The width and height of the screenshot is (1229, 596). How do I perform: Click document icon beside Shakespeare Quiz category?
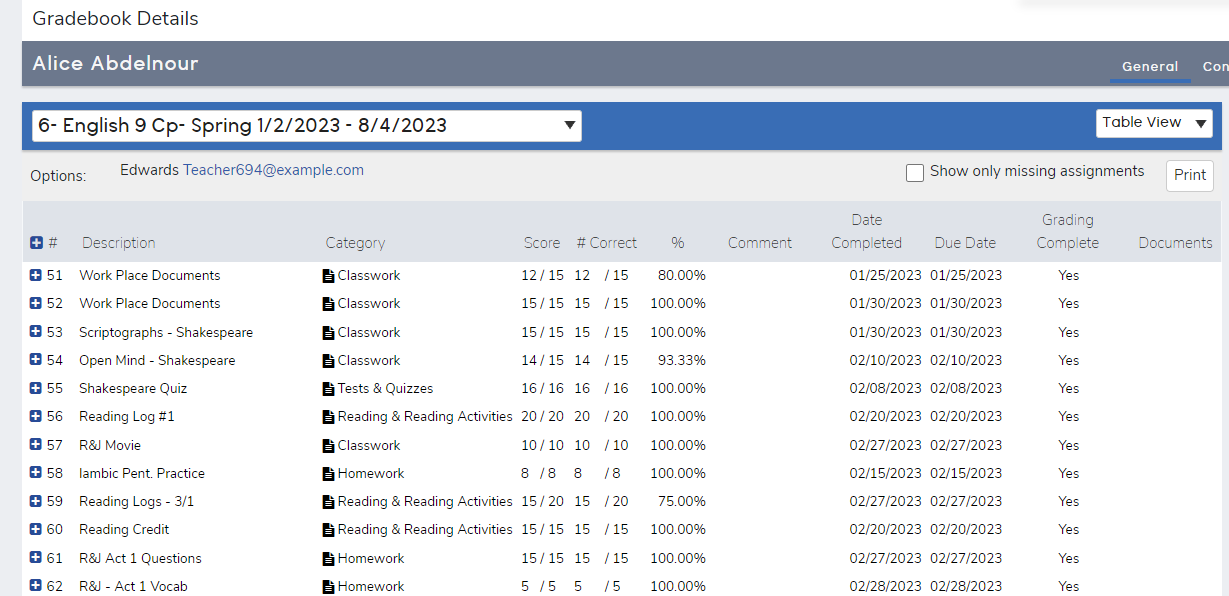tap(329, 389)
